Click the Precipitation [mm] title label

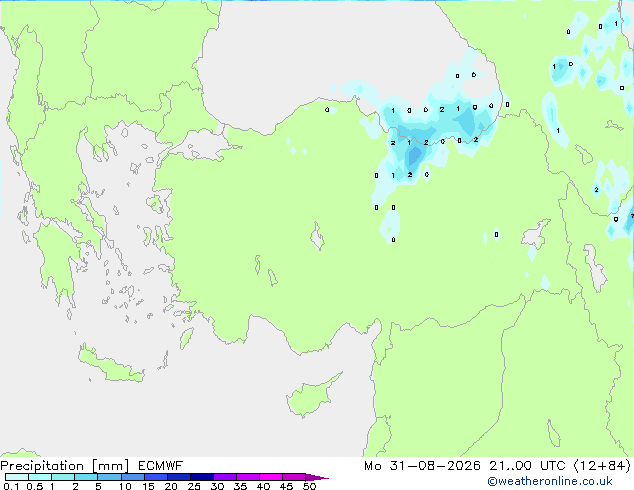pos(65,466)
